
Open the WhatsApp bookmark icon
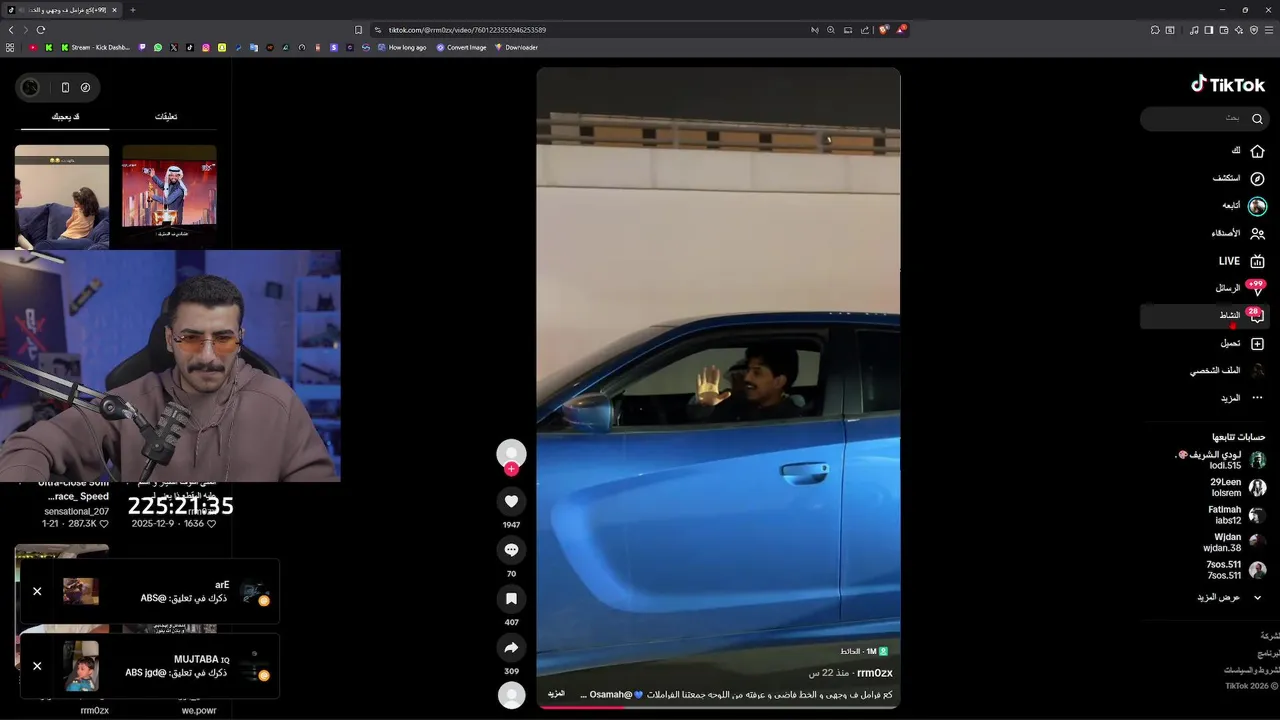(x=158, y=47)
